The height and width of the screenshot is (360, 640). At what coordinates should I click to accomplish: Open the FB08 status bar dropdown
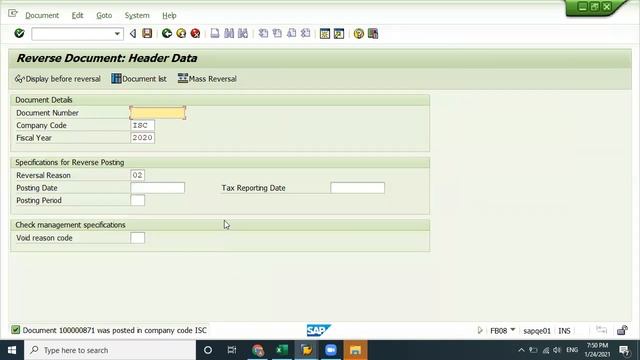click(513, 330)
